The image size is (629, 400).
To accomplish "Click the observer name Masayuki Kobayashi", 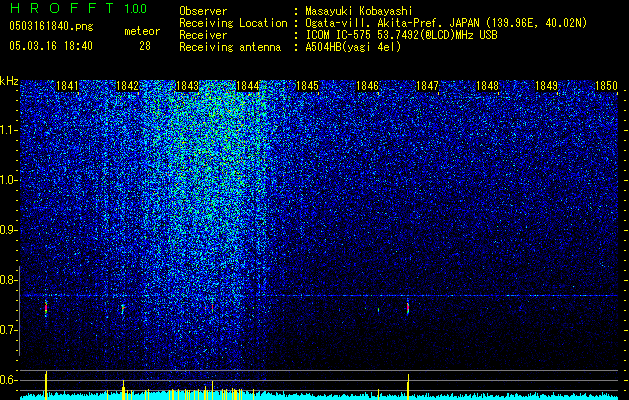I will (358, 11).
